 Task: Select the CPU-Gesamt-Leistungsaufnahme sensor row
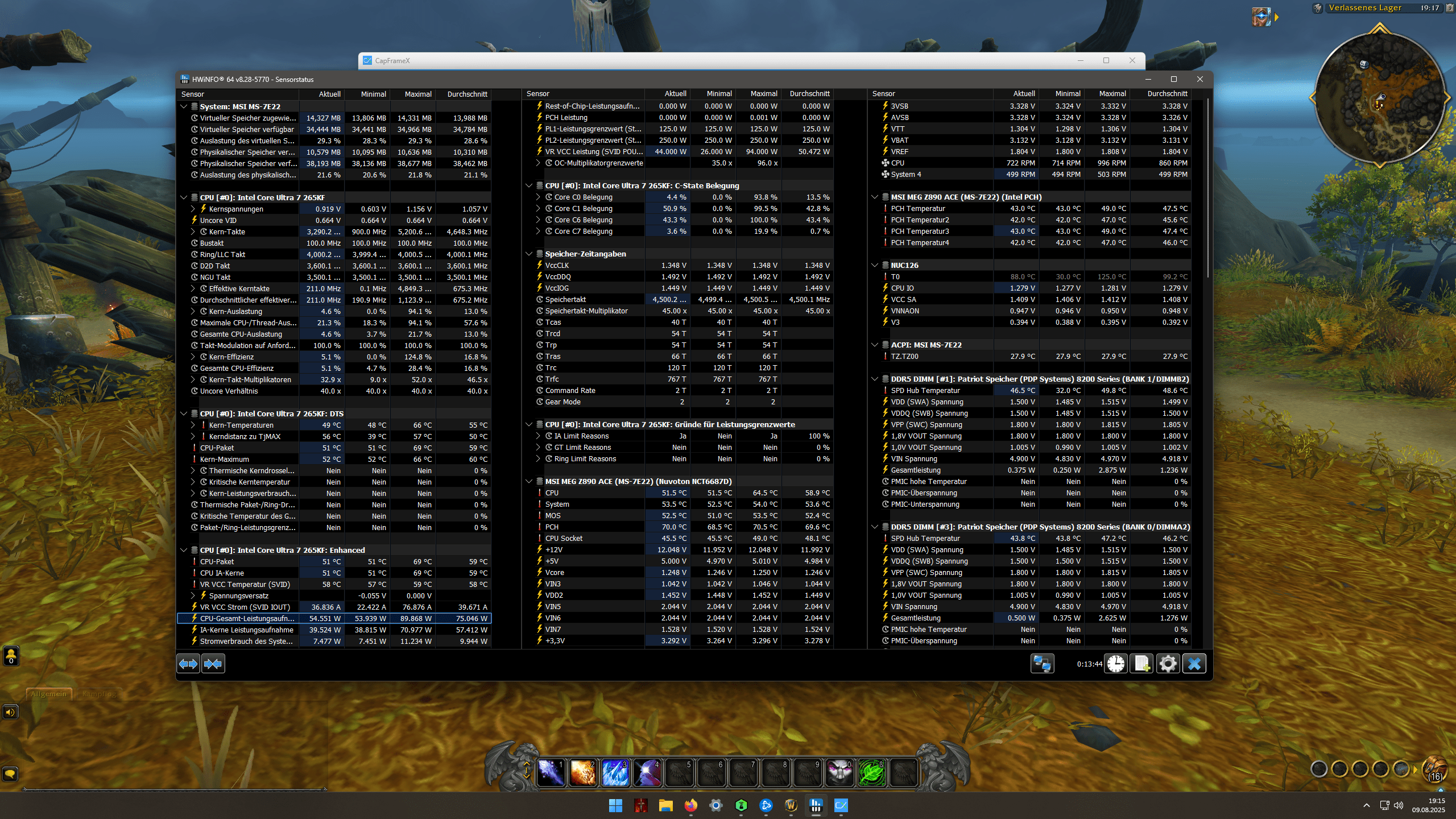(x=247, y=618)
